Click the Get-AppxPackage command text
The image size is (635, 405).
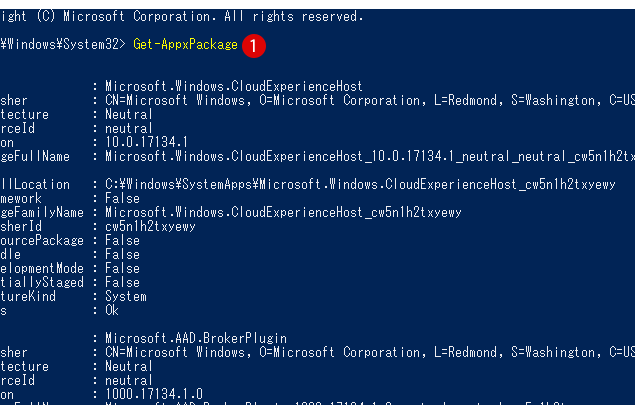[x=185, y=45]
